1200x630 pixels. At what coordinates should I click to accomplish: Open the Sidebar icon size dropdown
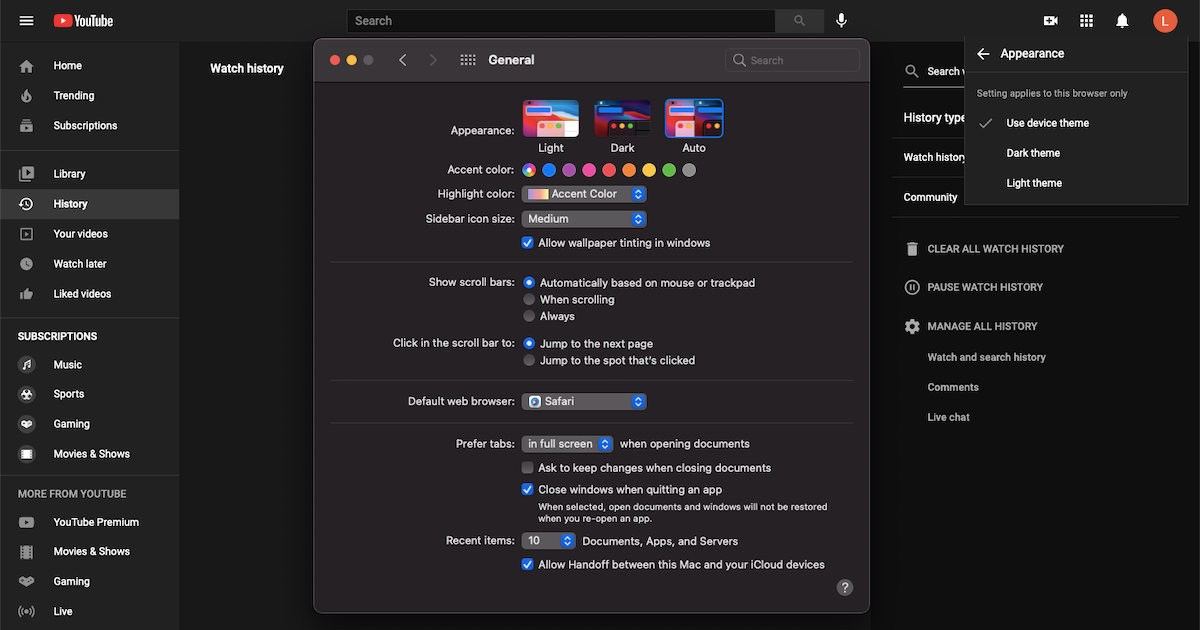[x=584, y=218]
